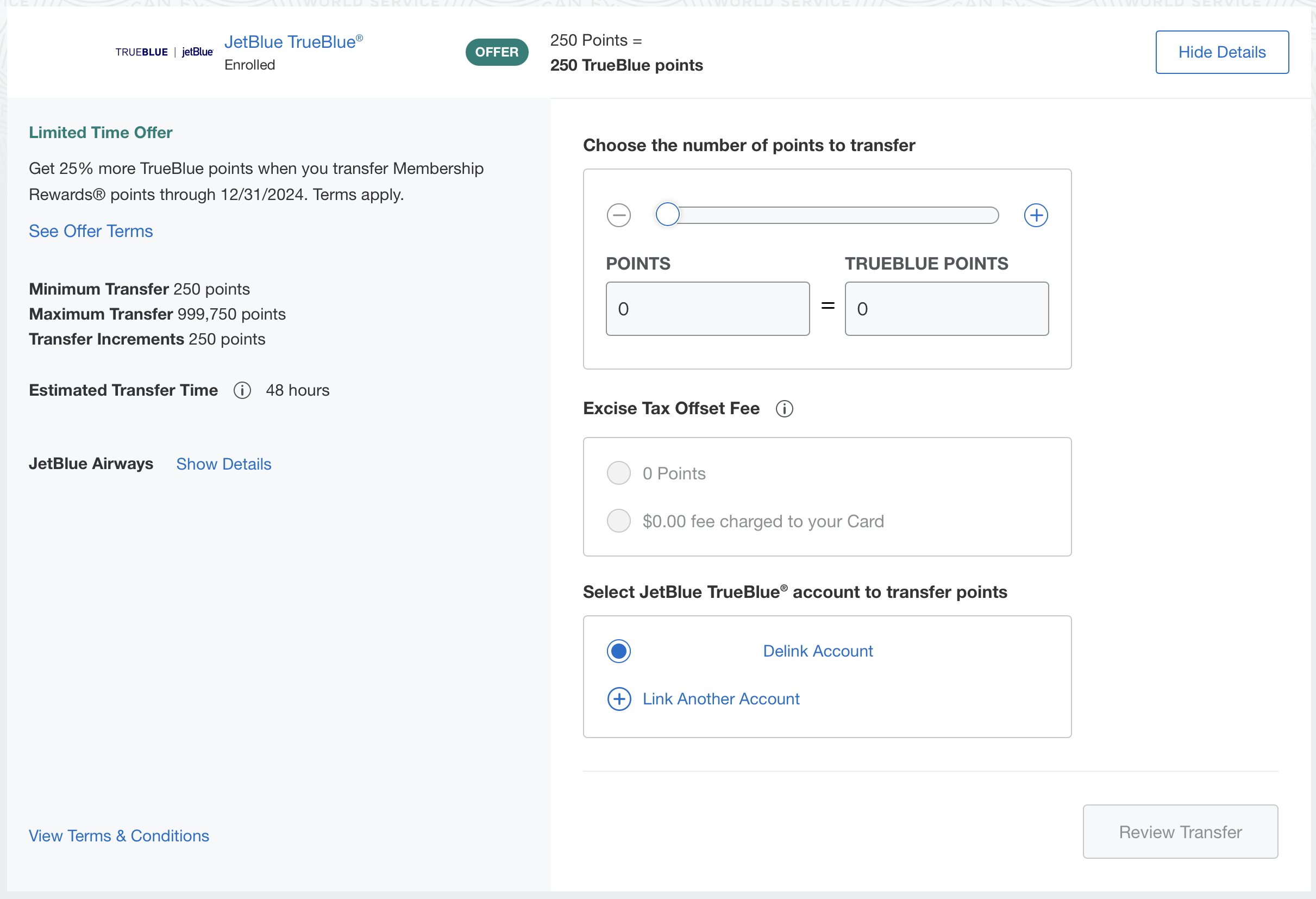Screen dimensions: 1316x899
Task: Click the Maximum Transfer 999,750 points text
Action: click(158, 314)
